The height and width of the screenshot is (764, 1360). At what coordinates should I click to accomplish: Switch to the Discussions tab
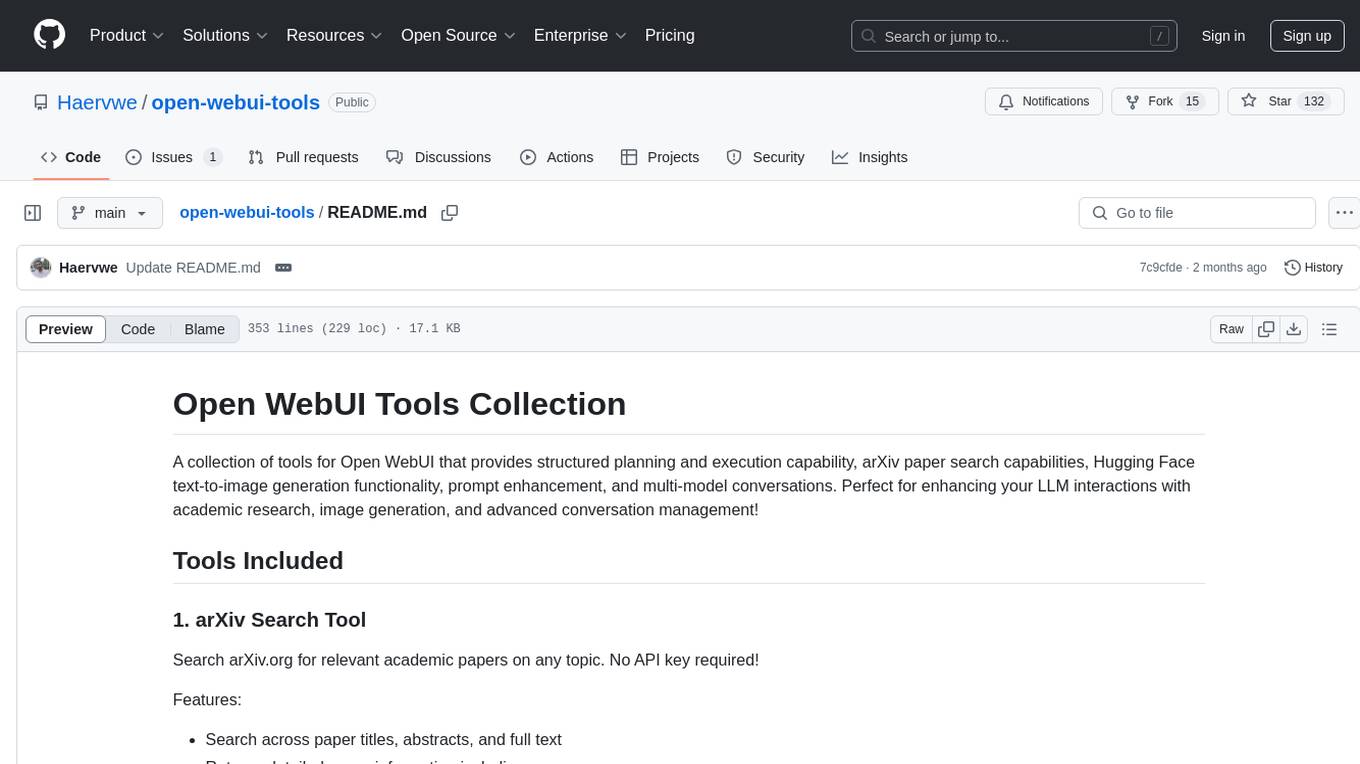439,157
